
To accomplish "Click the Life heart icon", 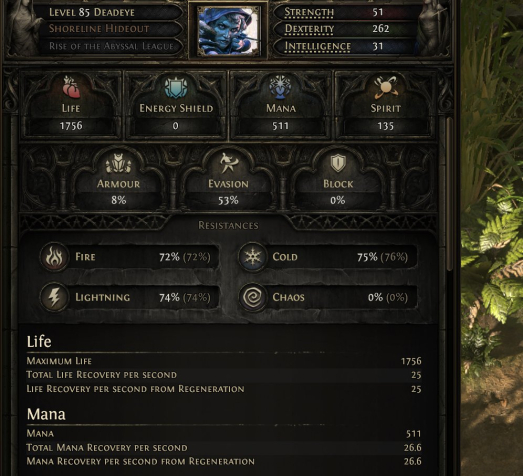I will (x=71, y=87).
